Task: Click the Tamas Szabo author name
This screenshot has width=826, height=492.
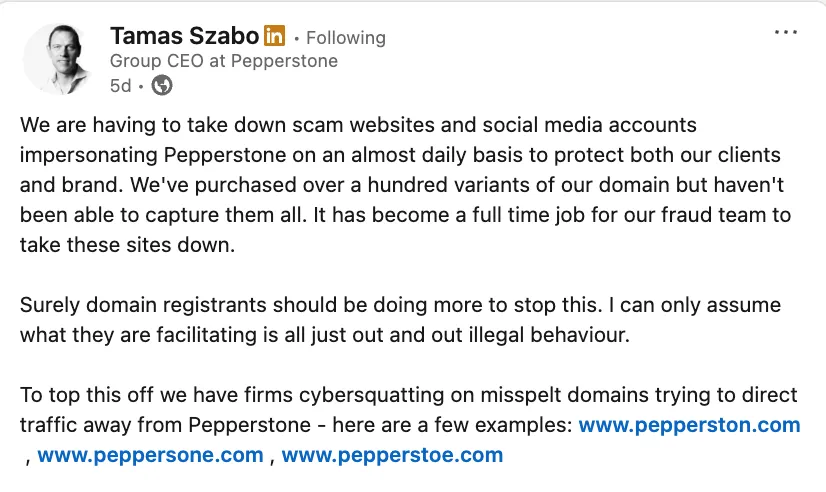Action: 184,36
